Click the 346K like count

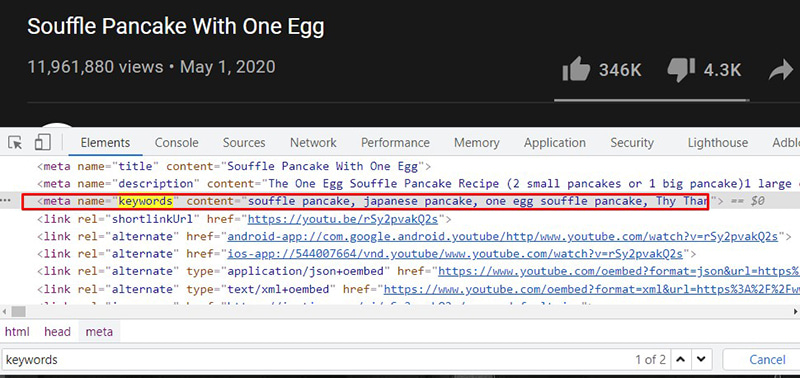[620, 70]
